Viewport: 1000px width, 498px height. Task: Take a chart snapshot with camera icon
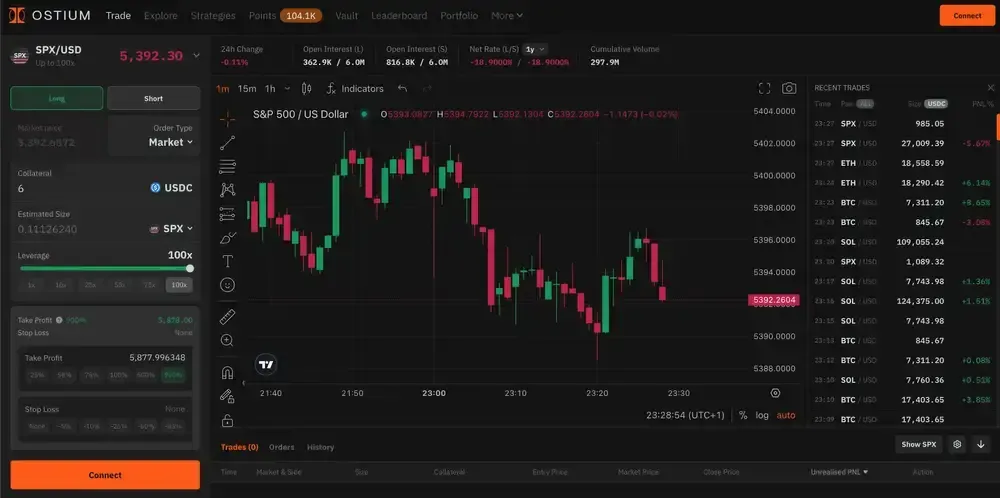790,89
